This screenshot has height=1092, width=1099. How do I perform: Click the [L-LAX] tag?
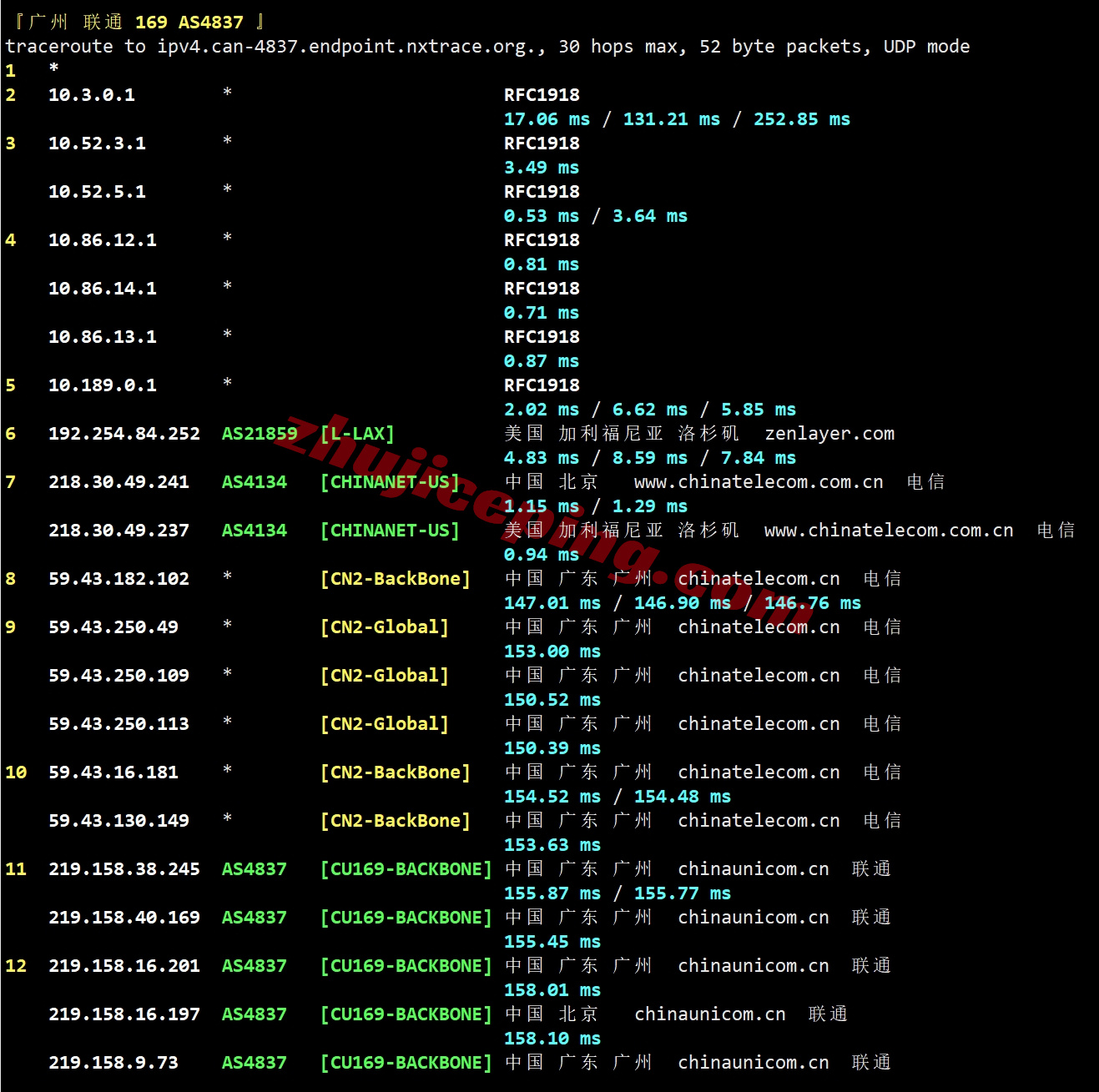click(x=357, y=434)
